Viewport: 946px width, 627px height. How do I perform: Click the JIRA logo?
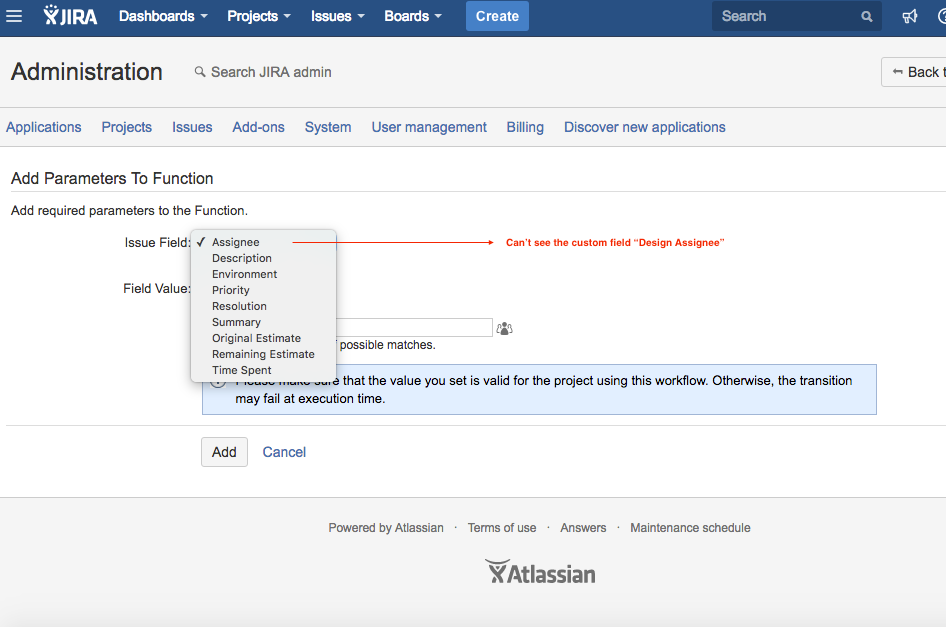[x=71, y=16]
